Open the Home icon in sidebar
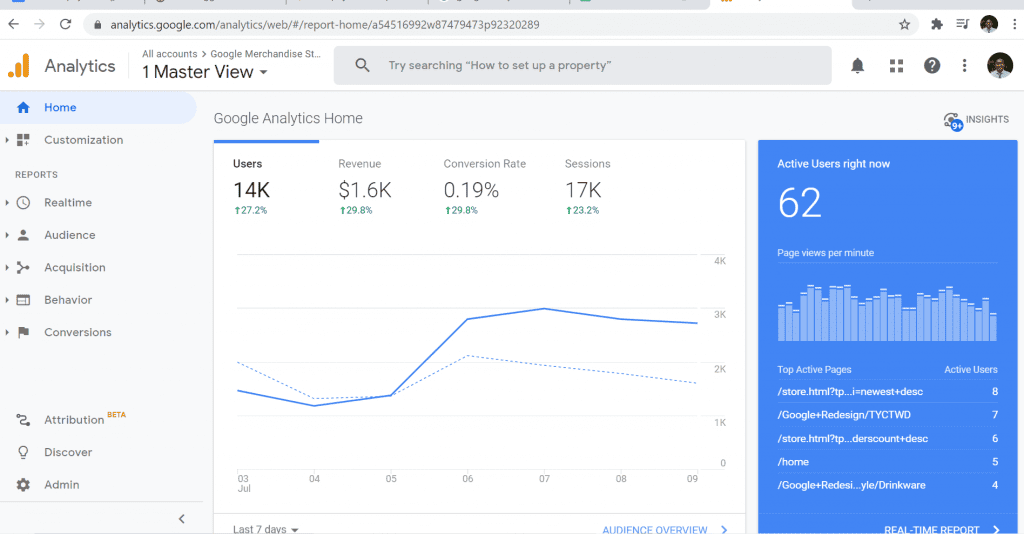 23,108
